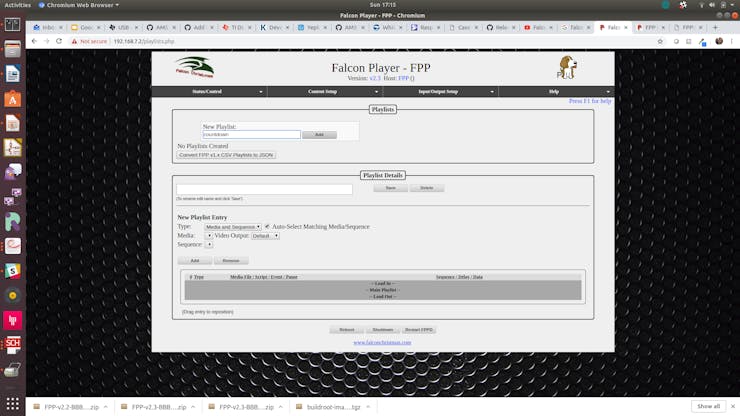
Task: Click the Lead In row
Action: pyautogui.click(x=383, y=283)
